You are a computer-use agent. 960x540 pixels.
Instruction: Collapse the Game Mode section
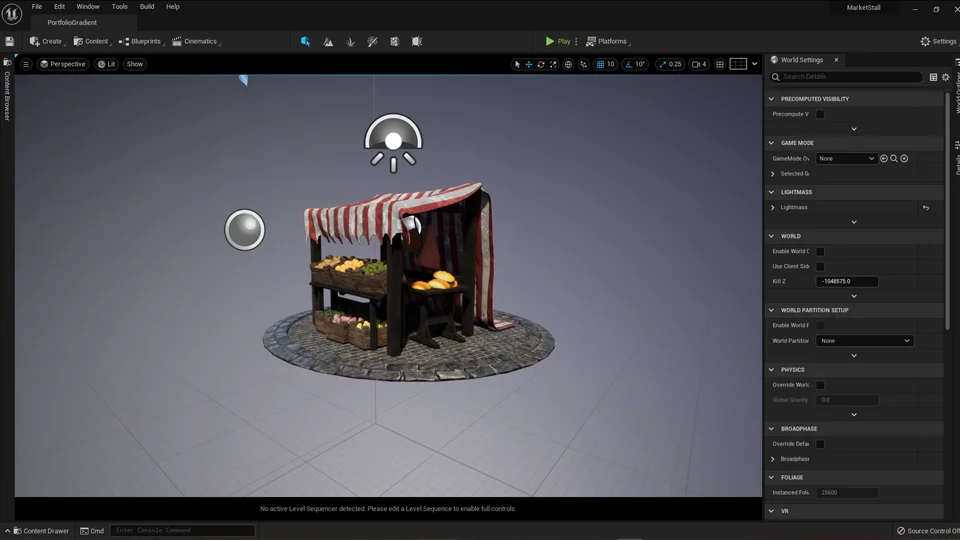click(771, 143)
